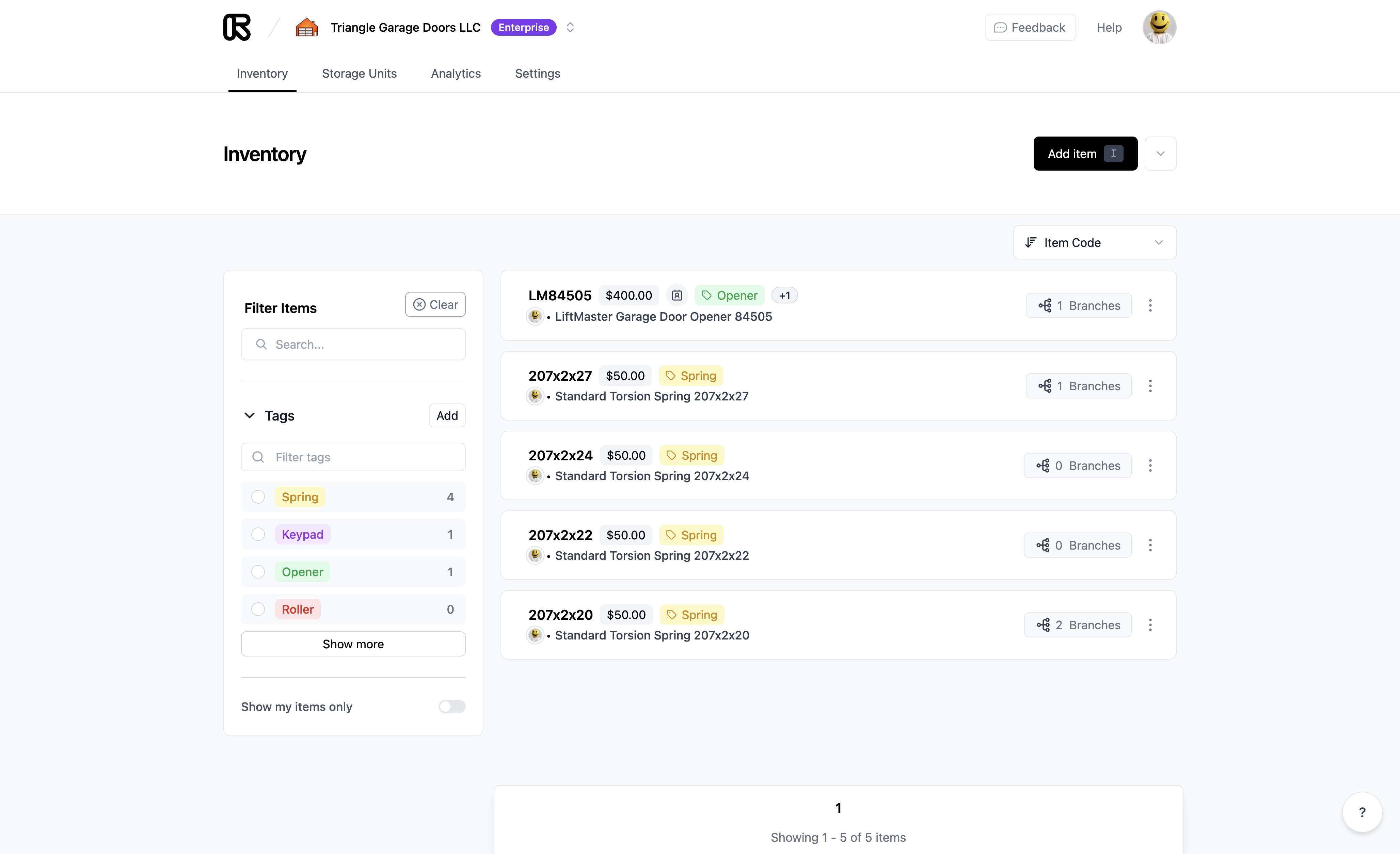Viewport: 1400px width, 854px height.
Task: Open three-dot menu for 207x2x20
Action: pyautogui.click(x=1151, y=625)
